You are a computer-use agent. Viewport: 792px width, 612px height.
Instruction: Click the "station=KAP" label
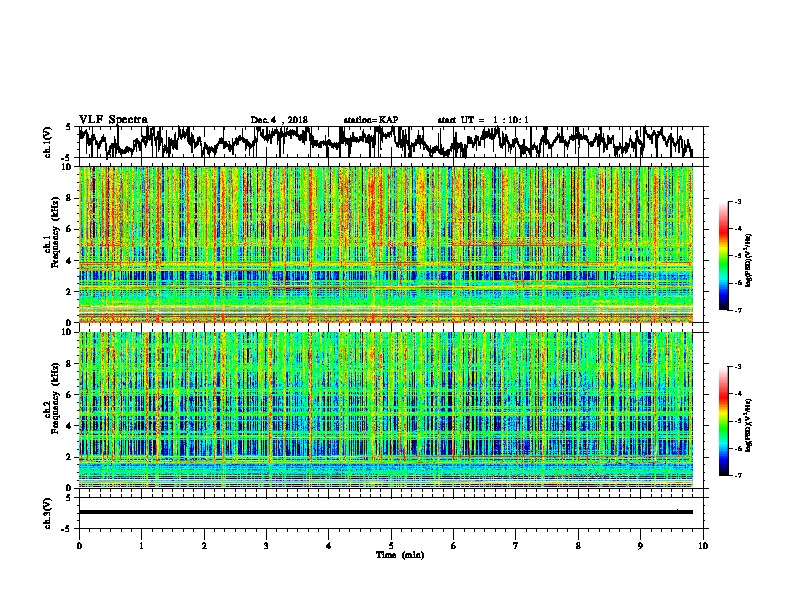tap(371, 120)
